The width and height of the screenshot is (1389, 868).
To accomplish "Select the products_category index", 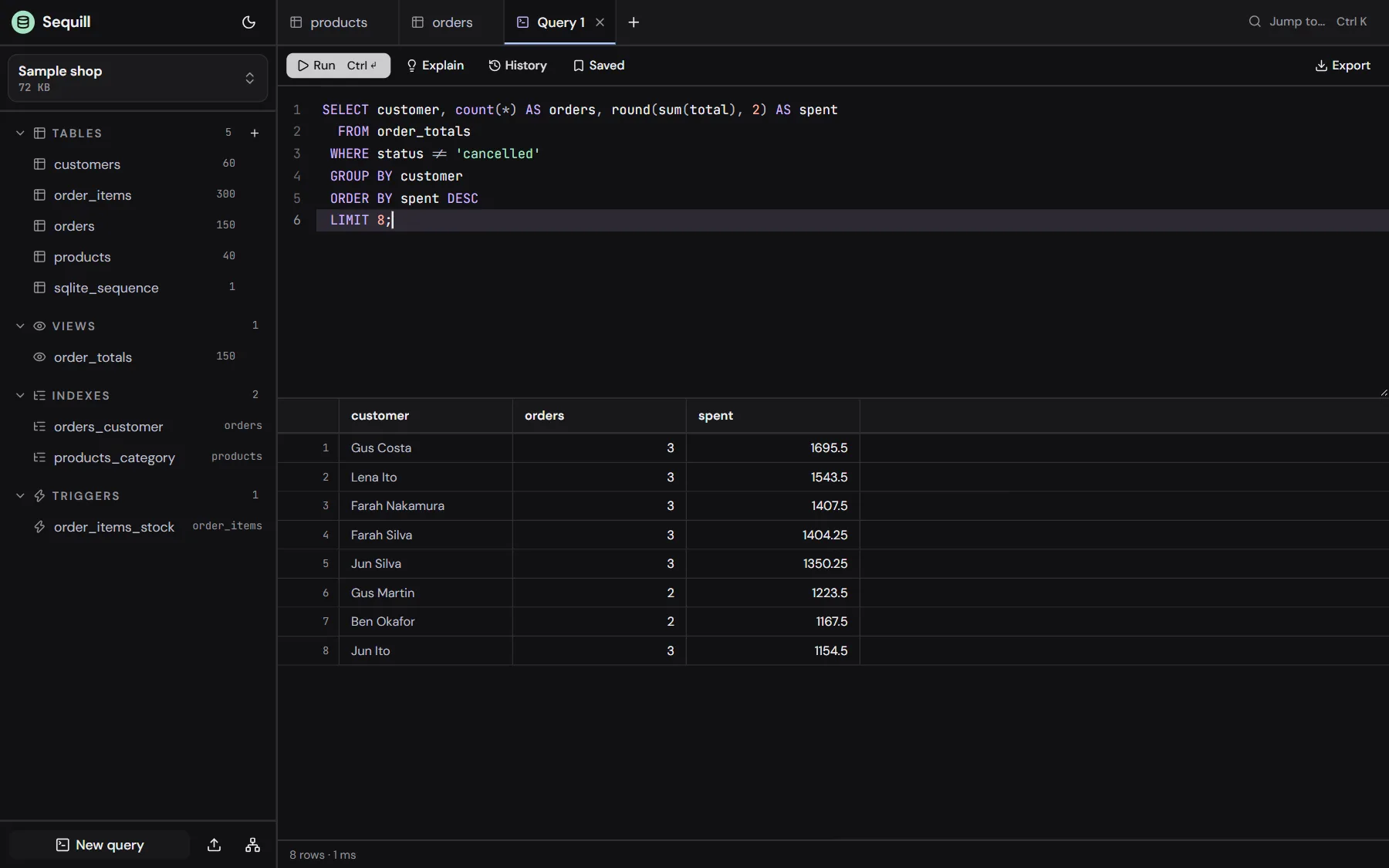I will pyautogui.click(x=137, y=458).
